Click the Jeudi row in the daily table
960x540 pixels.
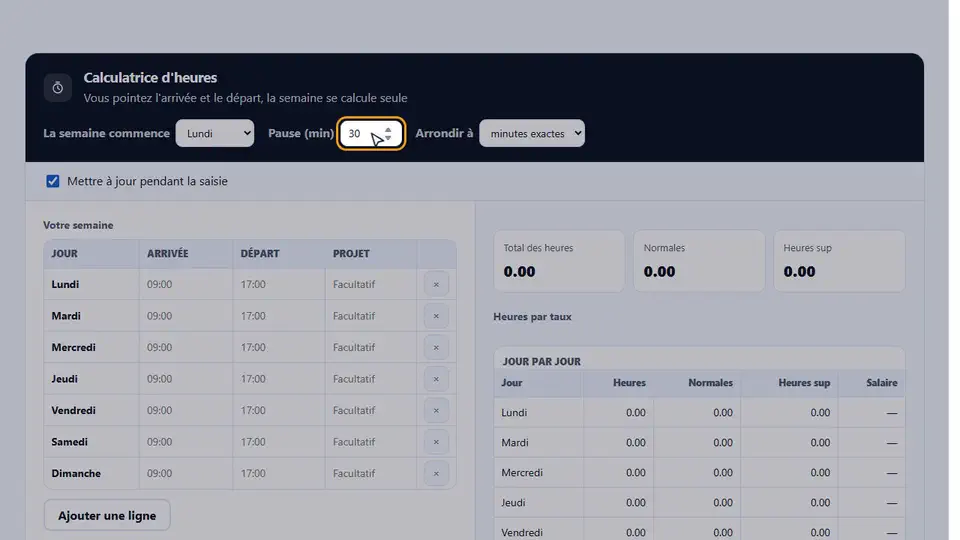tap(699, 503)
